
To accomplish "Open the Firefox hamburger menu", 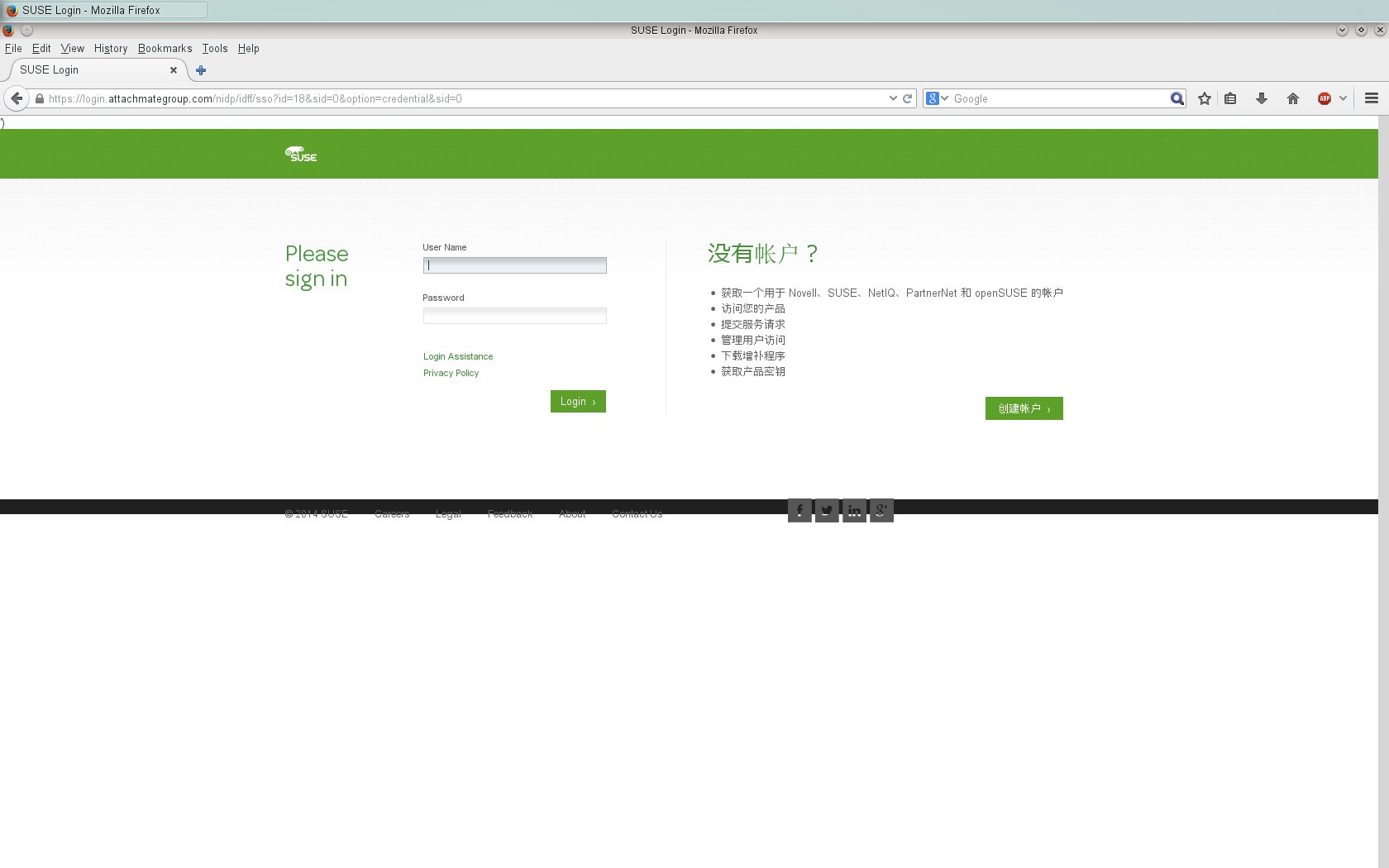I will 1372,98.
